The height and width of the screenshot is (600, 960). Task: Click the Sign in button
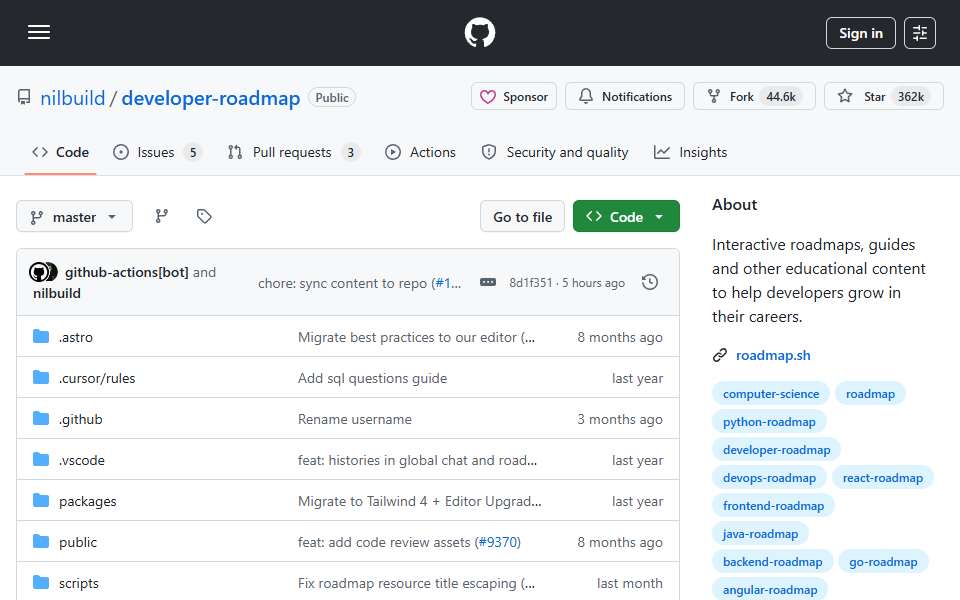[x=860, y=33]
